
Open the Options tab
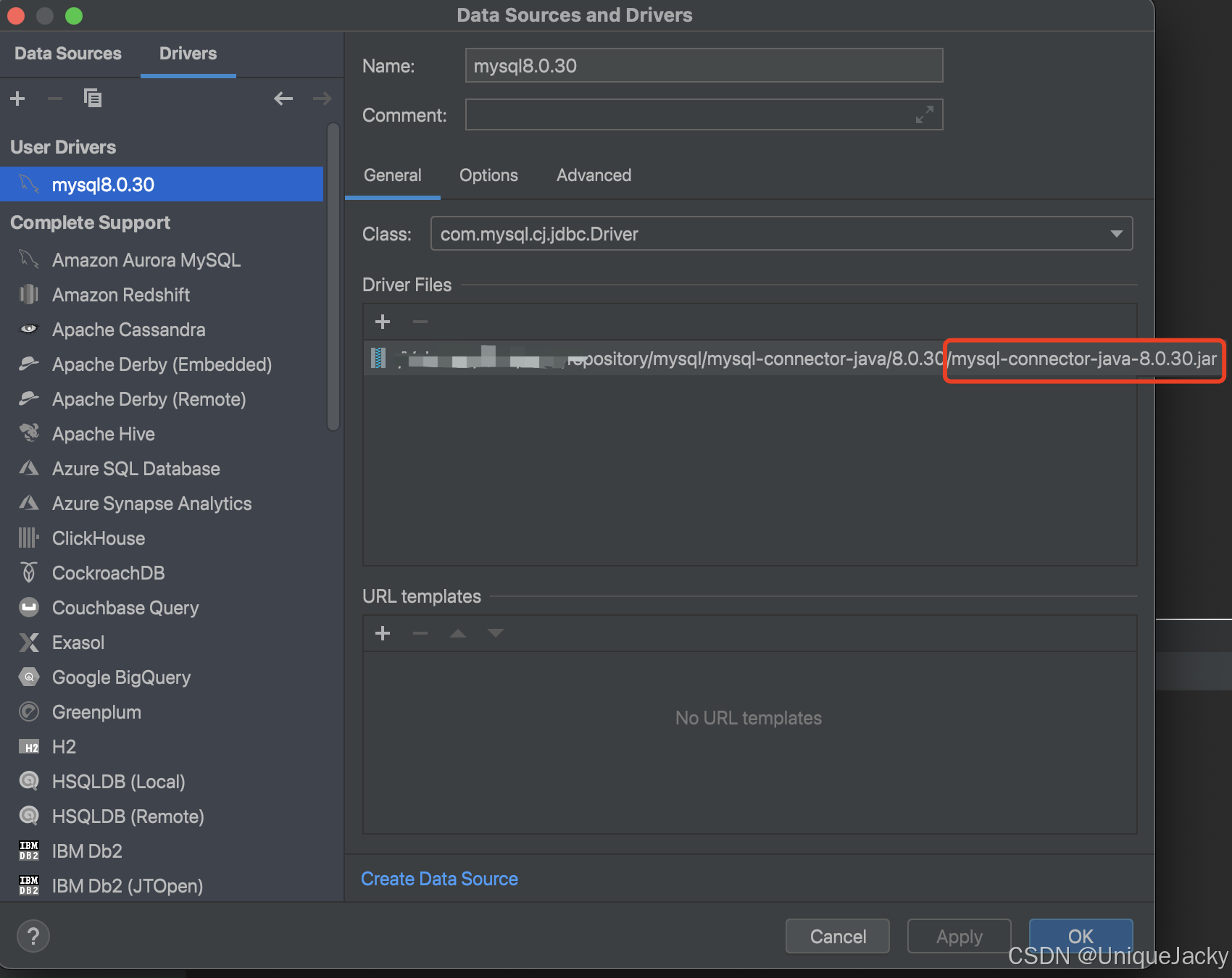pos(488,175)
